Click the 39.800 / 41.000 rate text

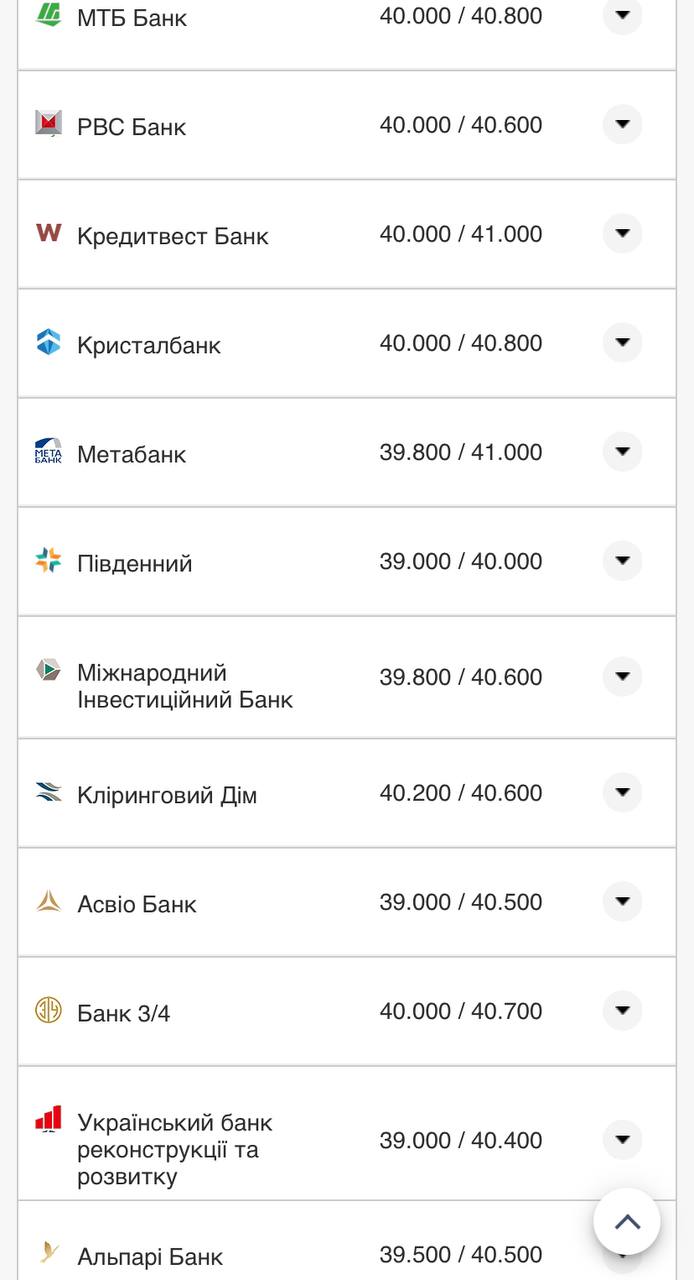(x=461, y=451)
